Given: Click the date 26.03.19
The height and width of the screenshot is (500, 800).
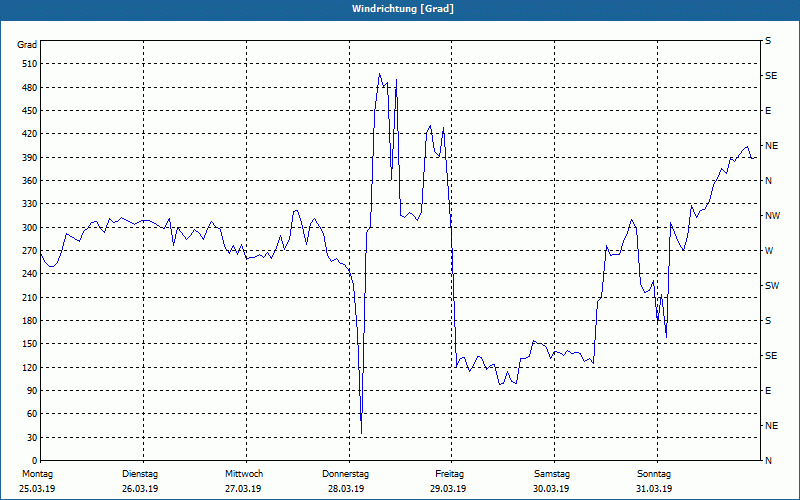Looking at the screenshot, I should (x=140, y=489).
